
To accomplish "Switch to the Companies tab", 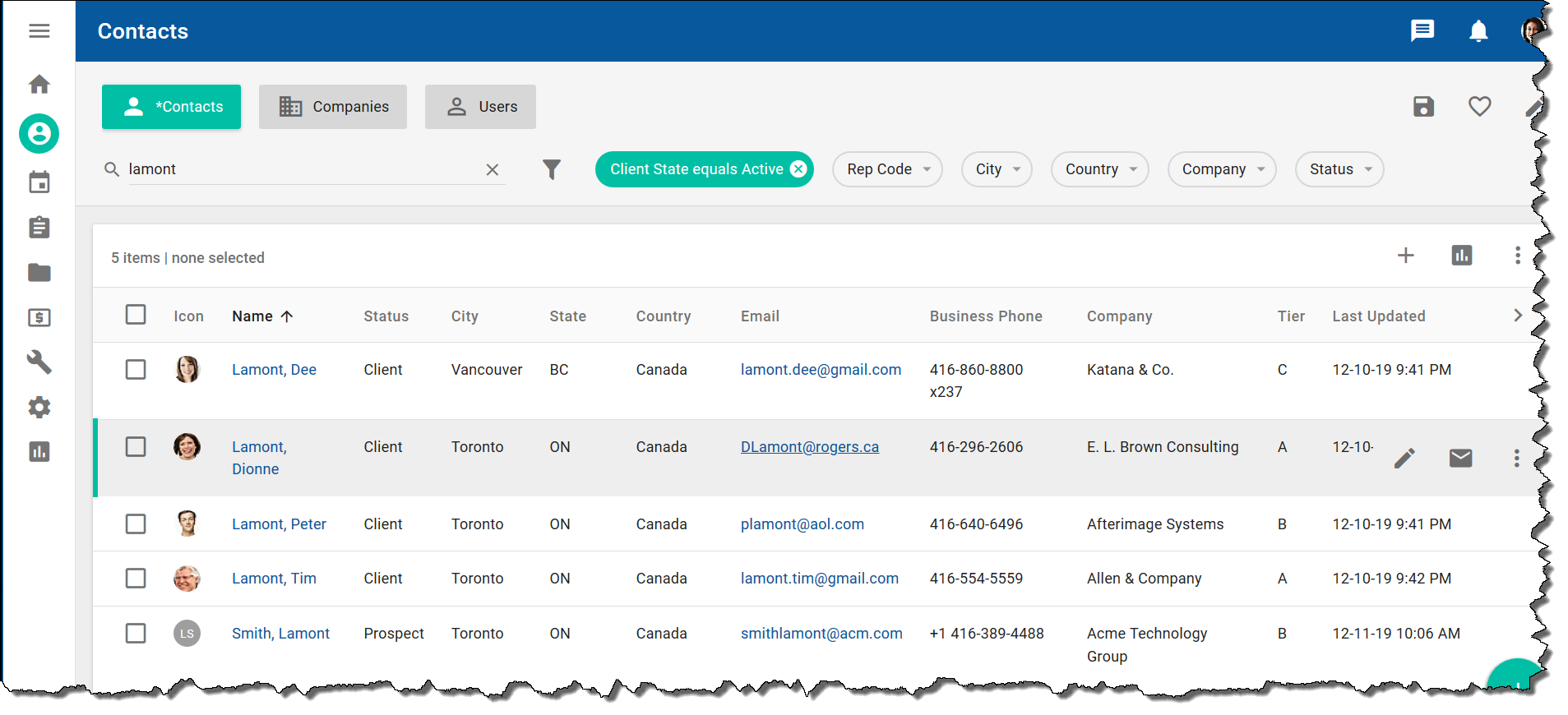I will tap(333, 107).
